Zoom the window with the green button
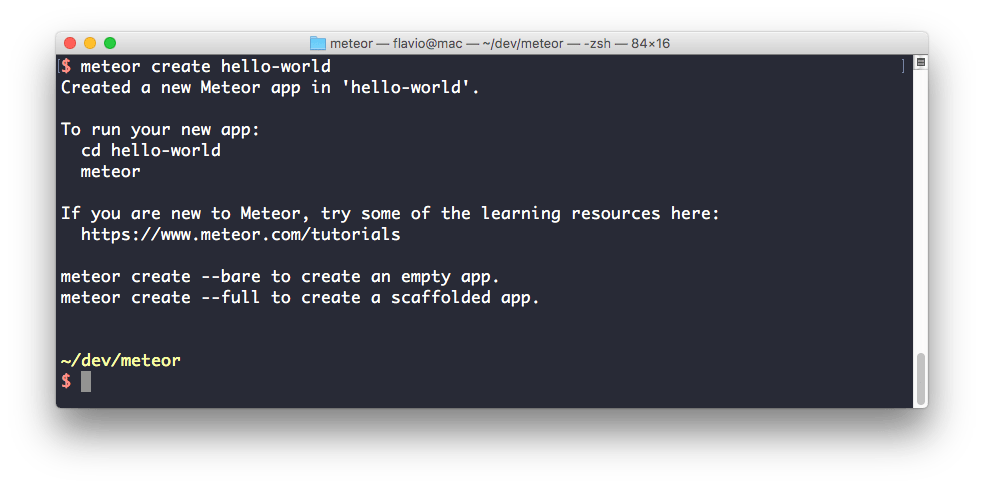Image resolution: width=984 pixels, height=488 pixels. (110, 43)
